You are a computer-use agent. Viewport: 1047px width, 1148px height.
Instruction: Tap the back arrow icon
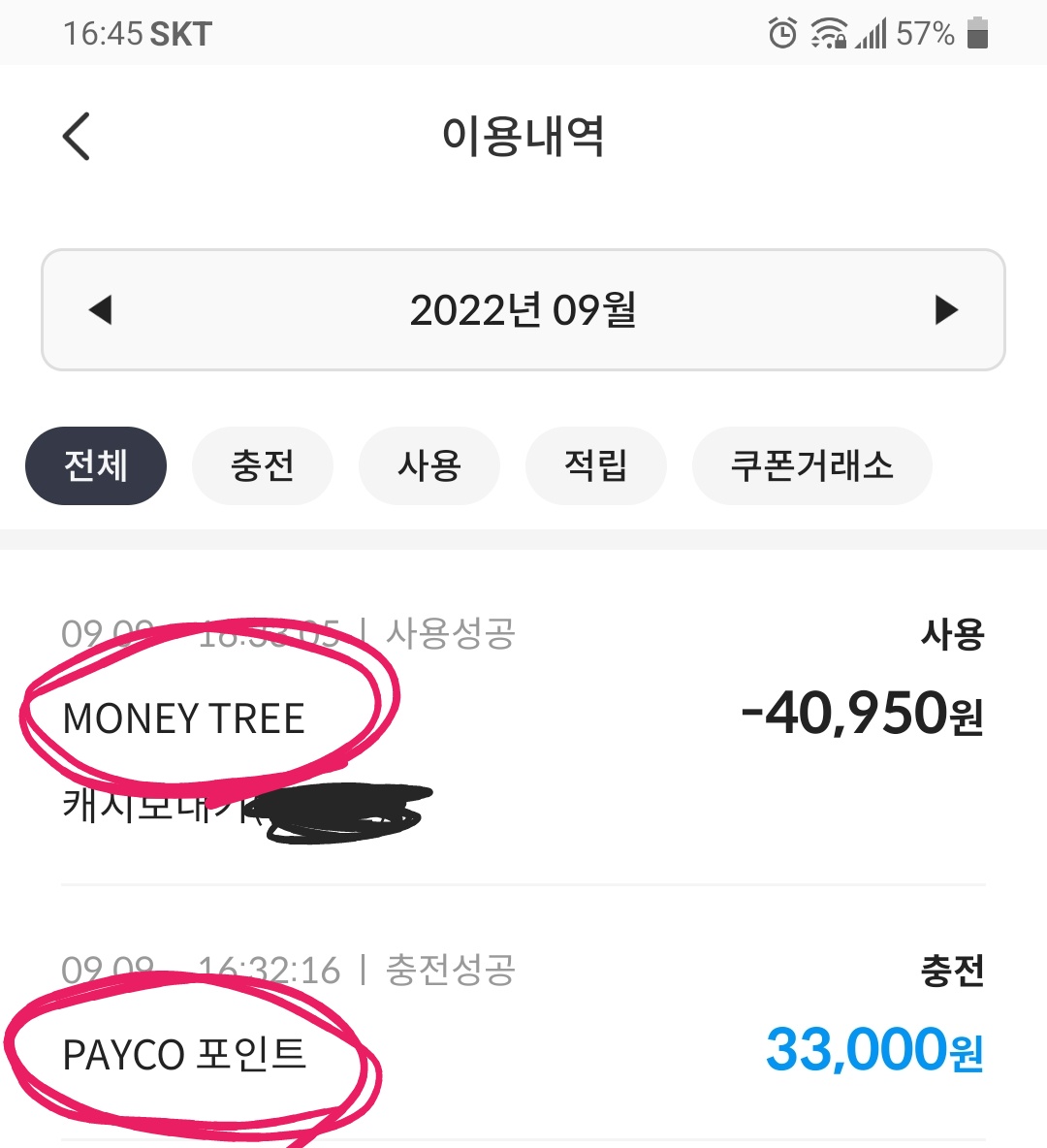[77, 136]
